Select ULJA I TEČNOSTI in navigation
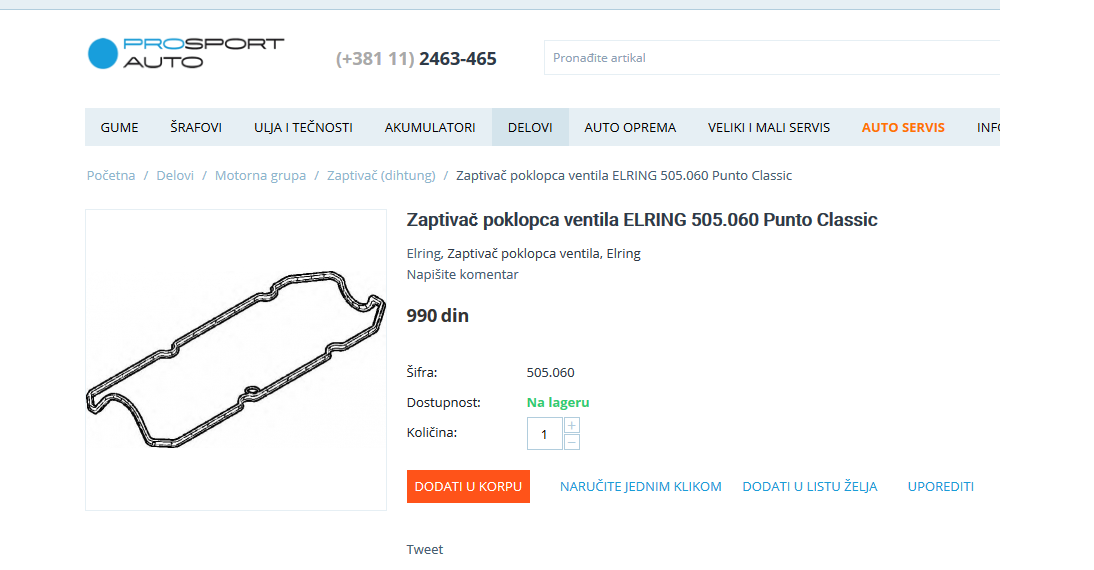This screenshot has height=570, width=1094. click(x=304, y=128)
